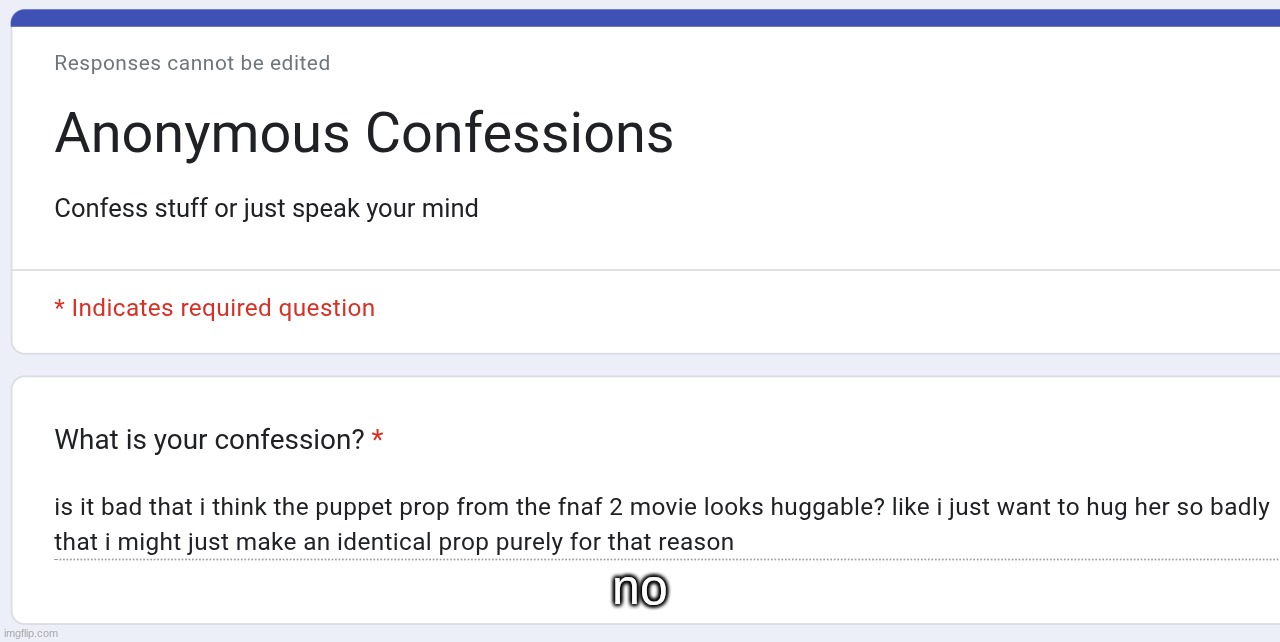1280x642 pixels.
Task: Click the confession answer text field
Action: (660, 525)
